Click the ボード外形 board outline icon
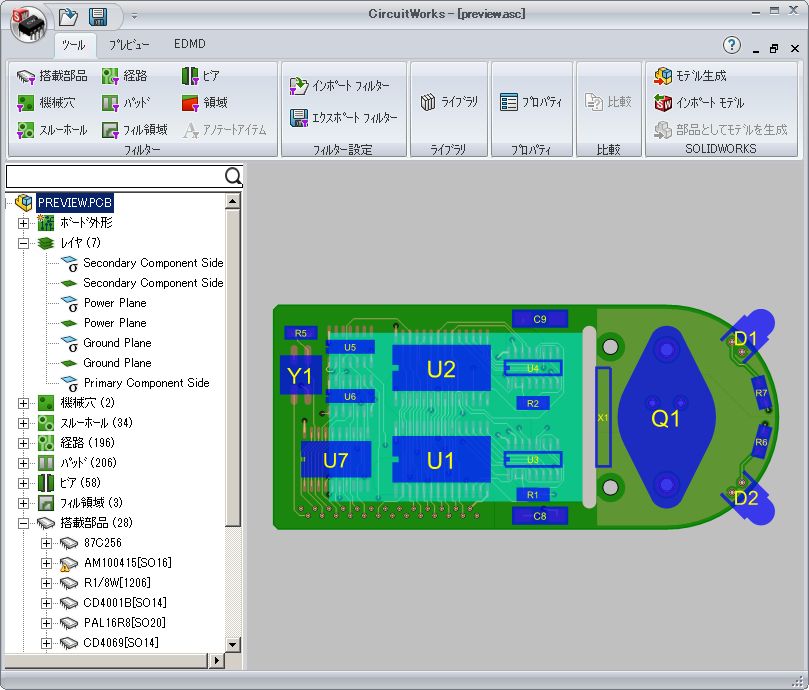This screenshot has height=690, width=809. pyautogui.click(x=45, y=222)
